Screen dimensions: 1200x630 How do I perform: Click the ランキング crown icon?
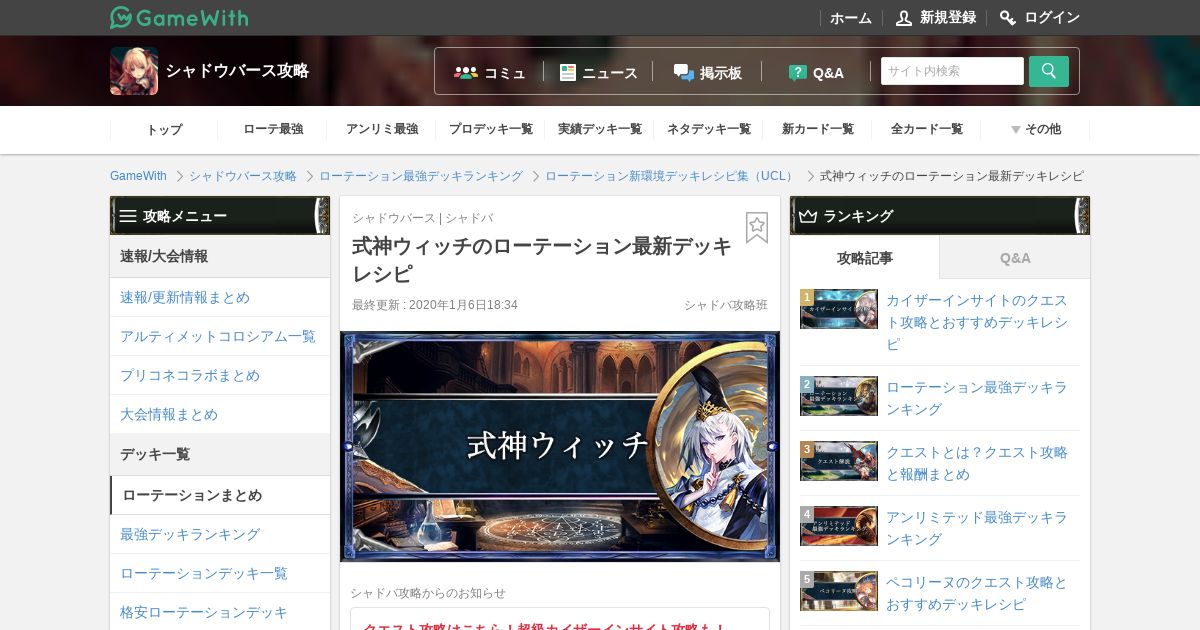coord(808,215)
